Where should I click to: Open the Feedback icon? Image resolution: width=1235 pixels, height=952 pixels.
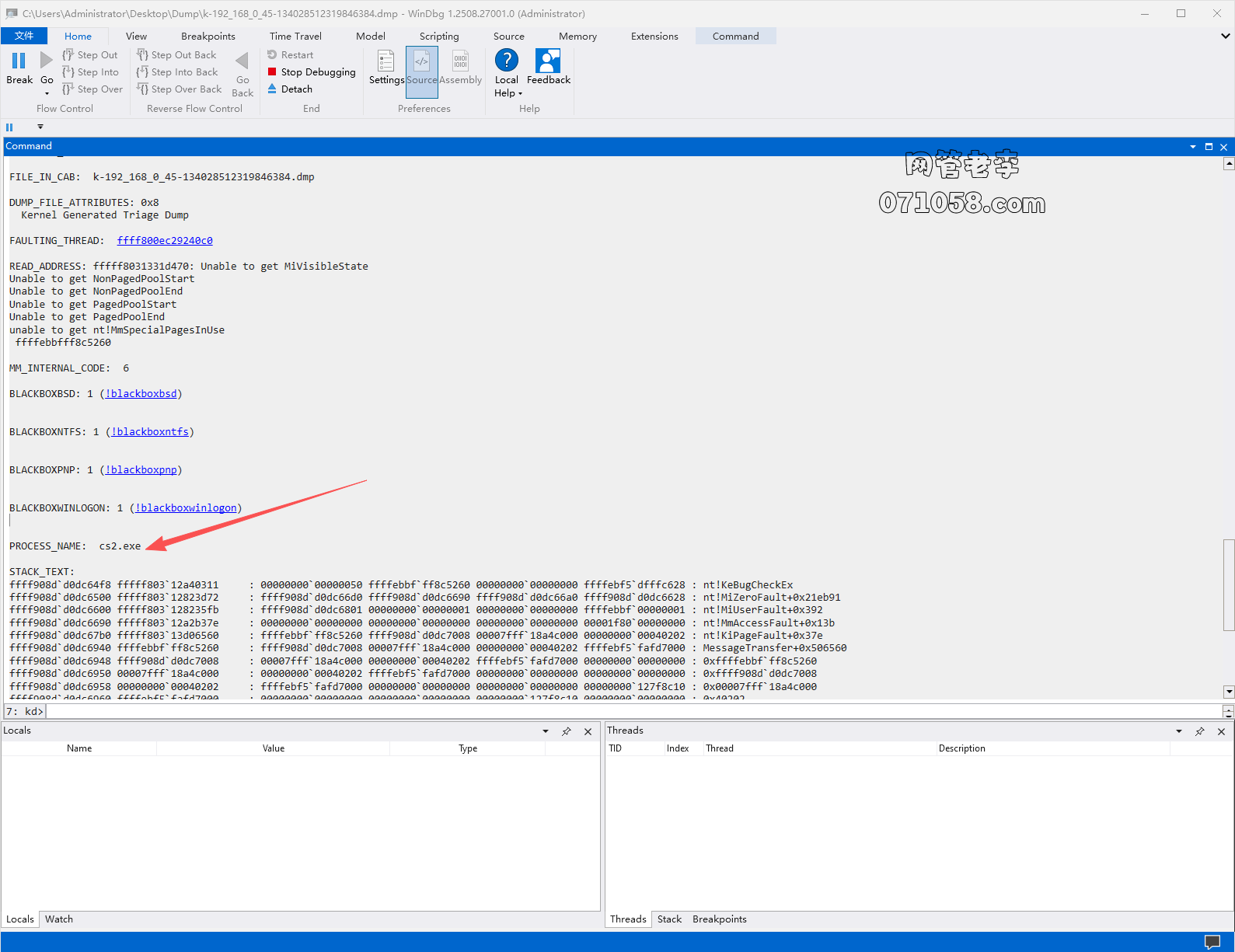tap(548, 61)
